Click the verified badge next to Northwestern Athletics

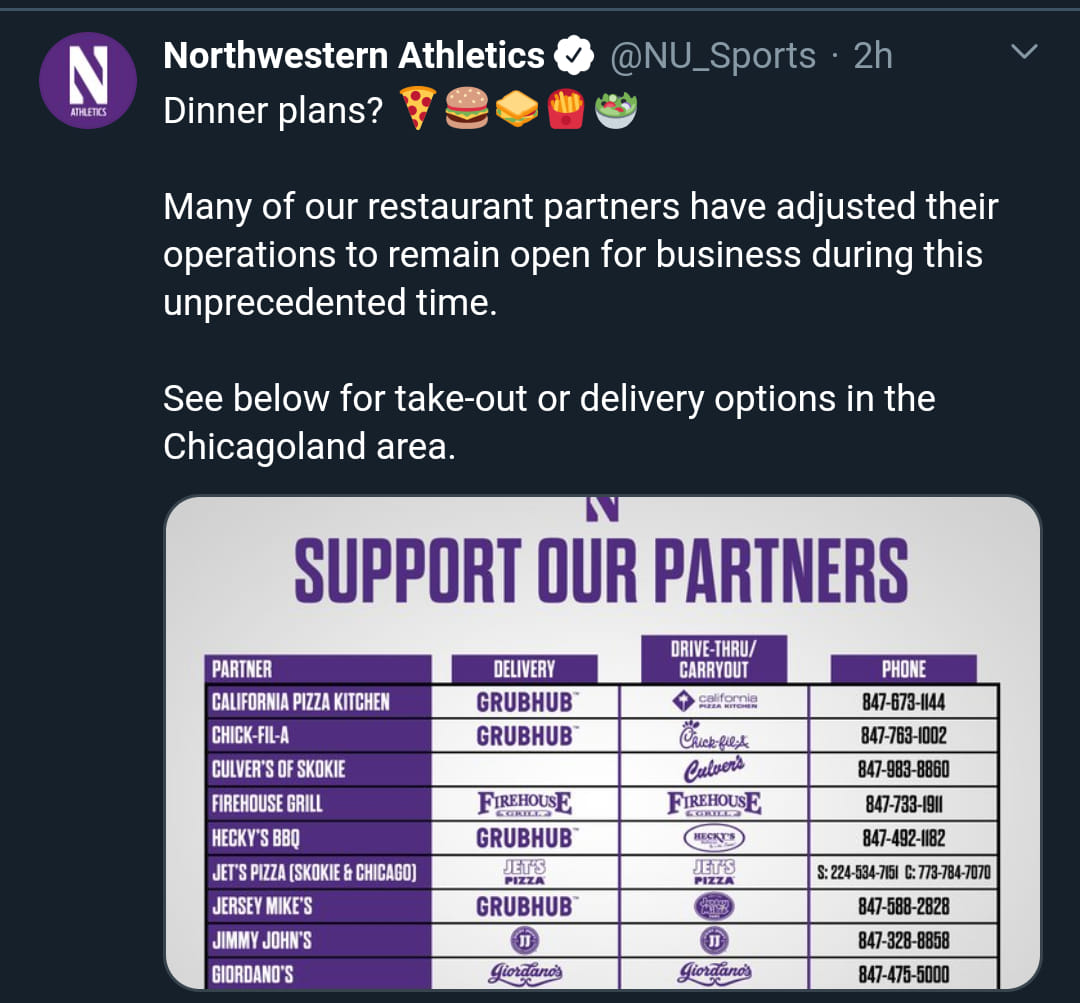click(x=574, y=56)
